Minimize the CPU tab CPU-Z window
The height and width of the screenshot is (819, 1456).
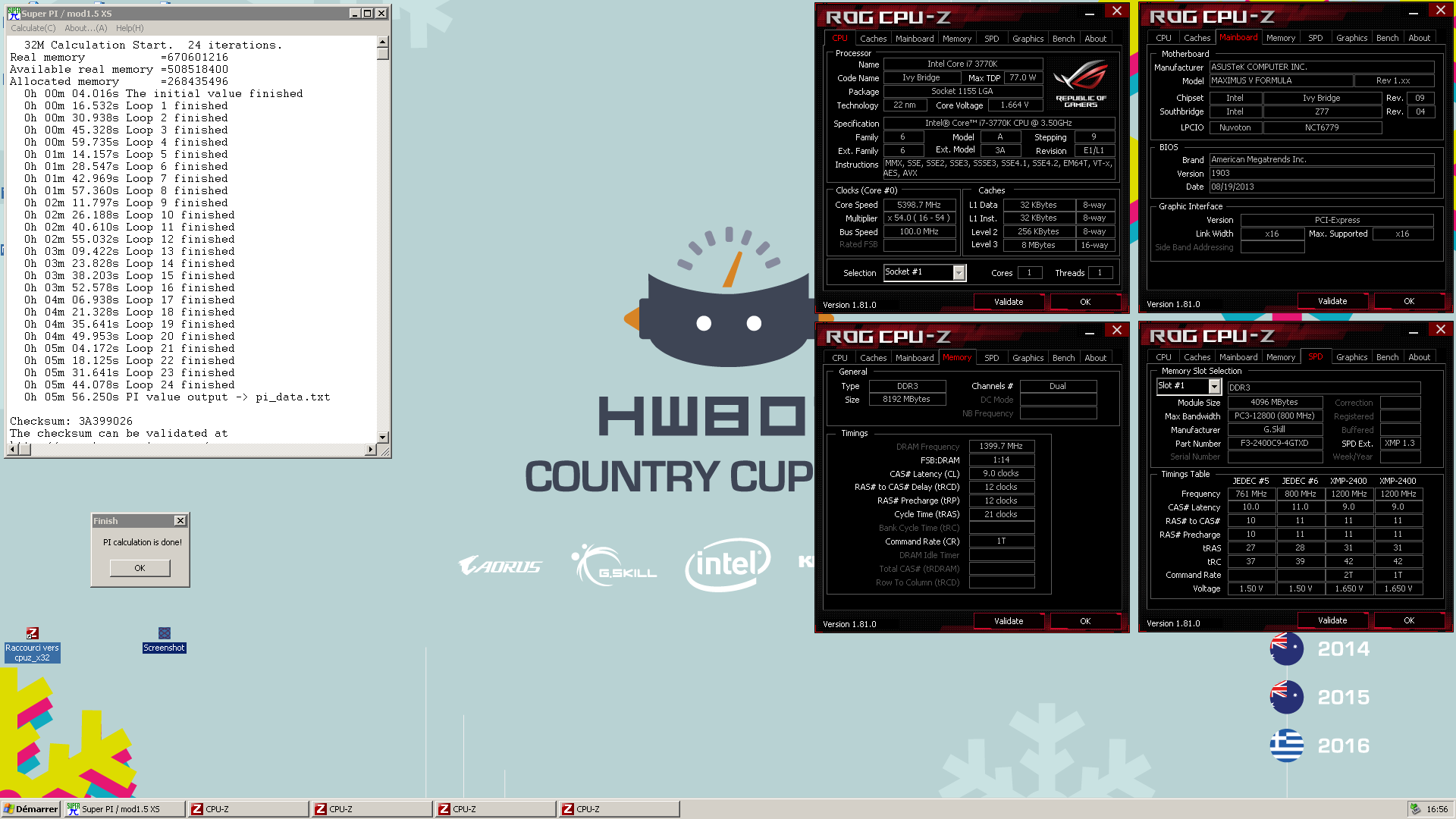(1090, 13)
